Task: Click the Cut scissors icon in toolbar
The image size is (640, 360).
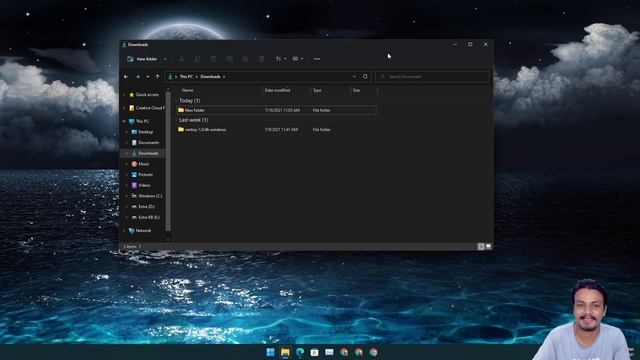Action: click(181, 59)
